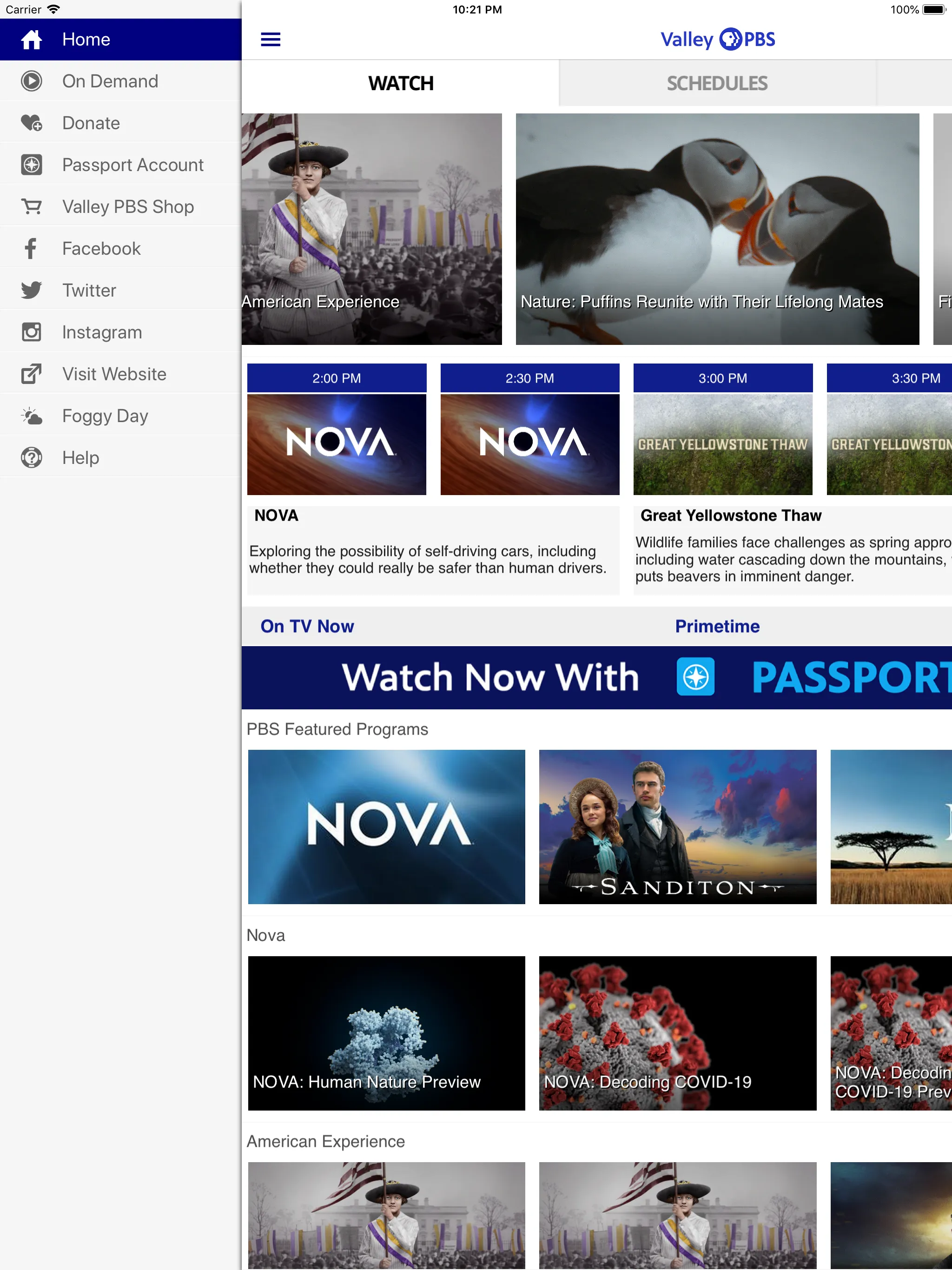Tap the battery indicator in status bar

coord(933,9)
